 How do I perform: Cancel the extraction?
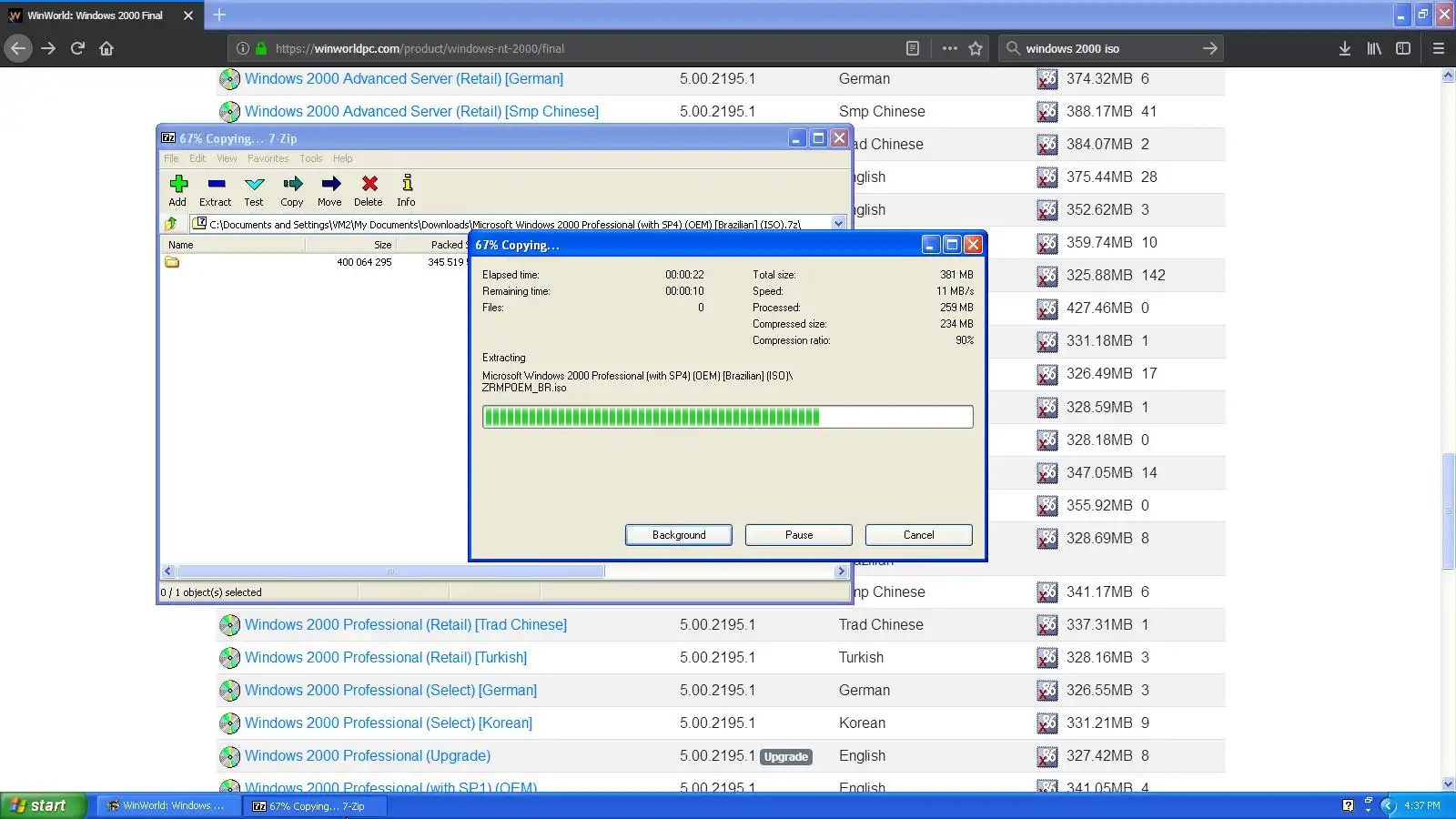point(919,535)
